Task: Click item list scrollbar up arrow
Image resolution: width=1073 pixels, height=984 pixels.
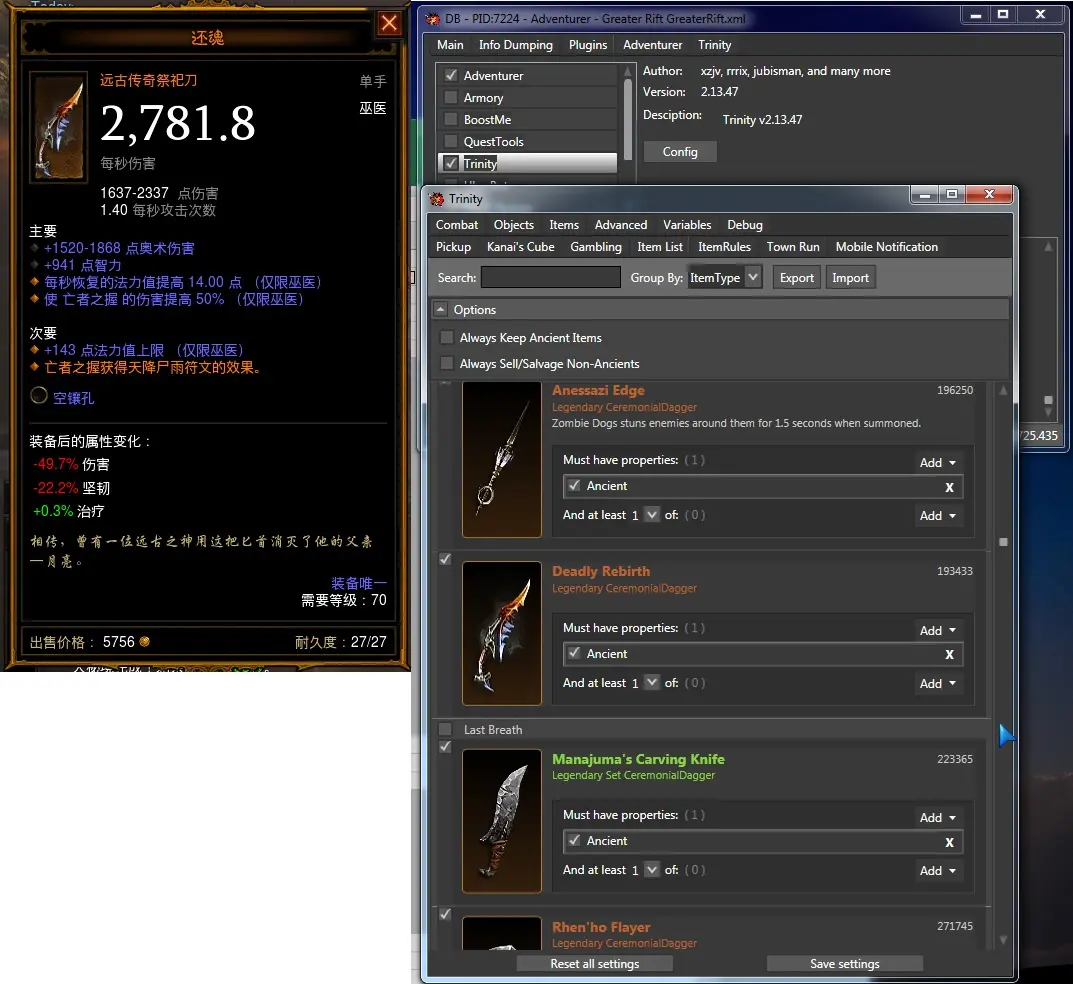Action: (1003, 390)
